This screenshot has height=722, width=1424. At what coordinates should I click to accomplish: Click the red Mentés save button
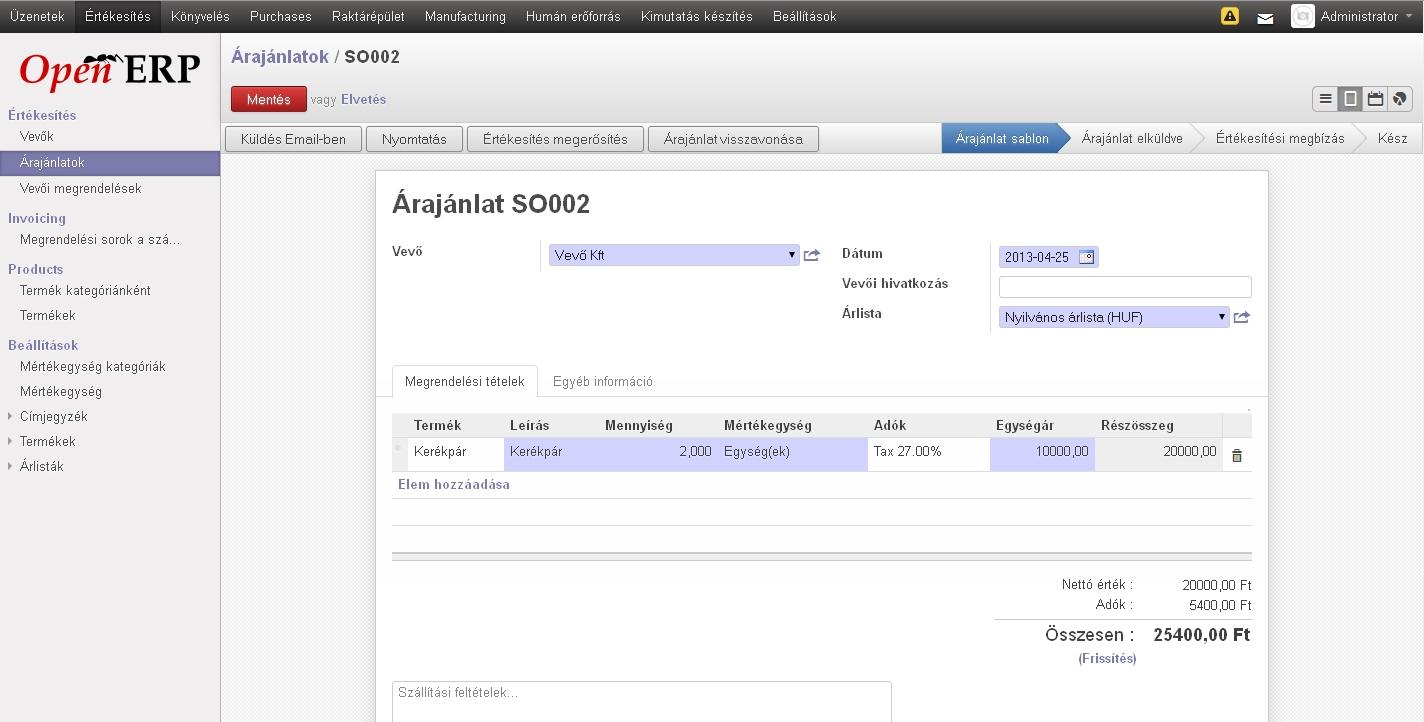268,99
